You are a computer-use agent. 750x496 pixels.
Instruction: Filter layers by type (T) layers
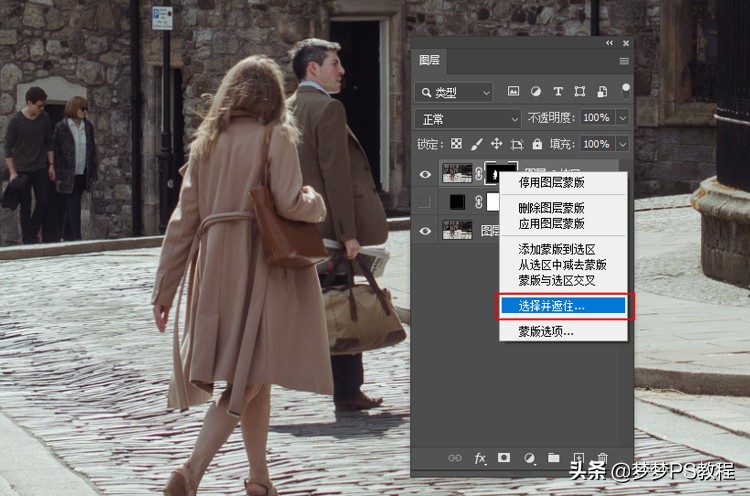[x=557, y=92]
